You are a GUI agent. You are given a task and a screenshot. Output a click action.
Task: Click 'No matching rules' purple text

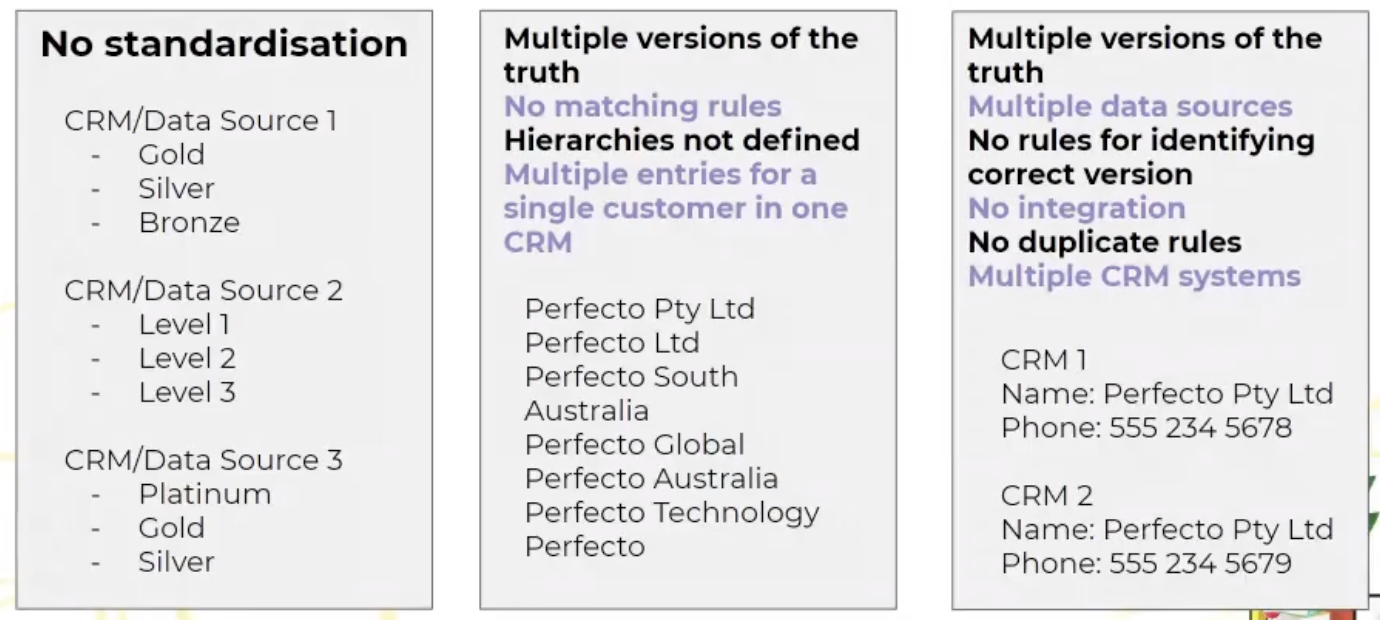click(642, 106)
